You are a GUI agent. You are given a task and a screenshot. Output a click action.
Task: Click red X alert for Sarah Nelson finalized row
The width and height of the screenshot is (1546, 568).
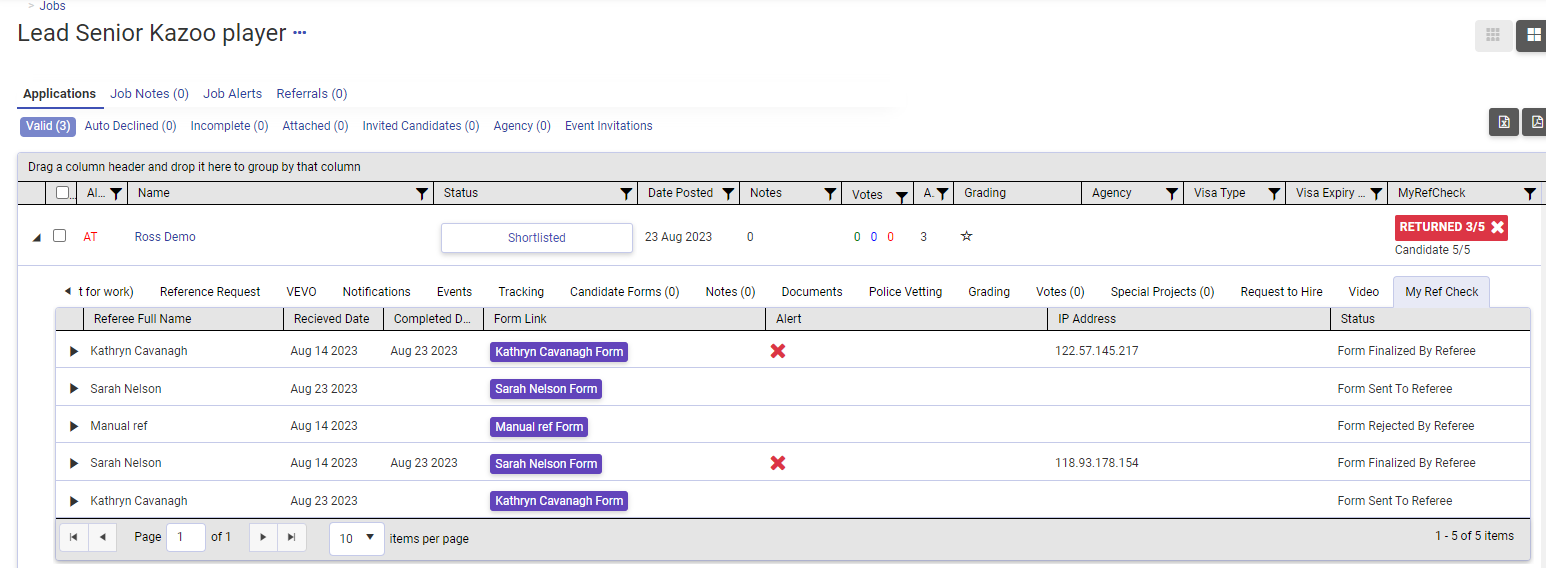click(x=778, y=463)
